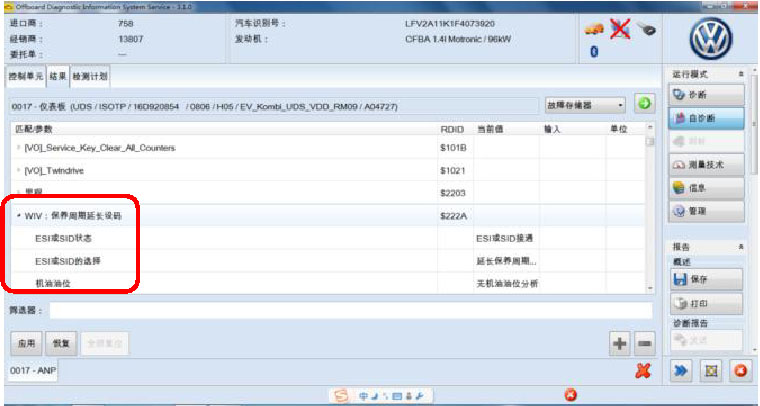Click the red X cancel icon near 0017 tab
Screen dimensions: 760x406
[643, 371]
